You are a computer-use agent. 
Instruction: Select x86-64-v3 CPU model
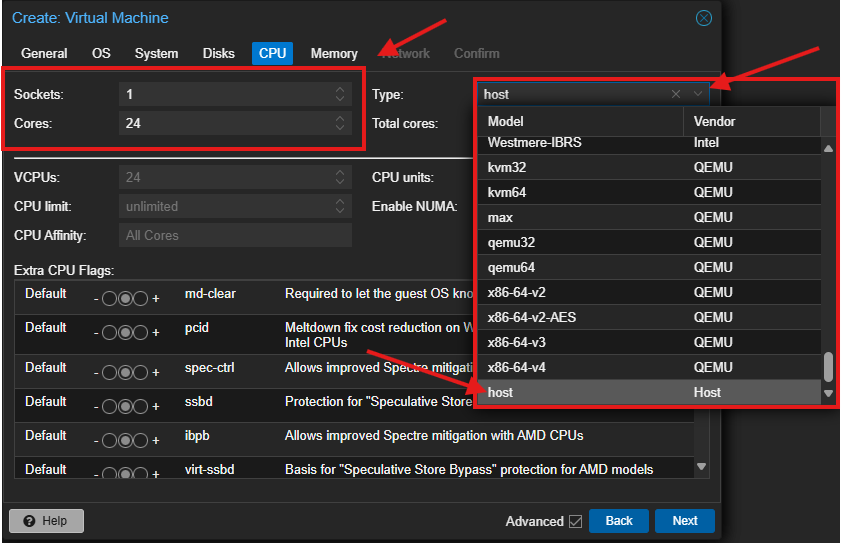coord(650,342)
